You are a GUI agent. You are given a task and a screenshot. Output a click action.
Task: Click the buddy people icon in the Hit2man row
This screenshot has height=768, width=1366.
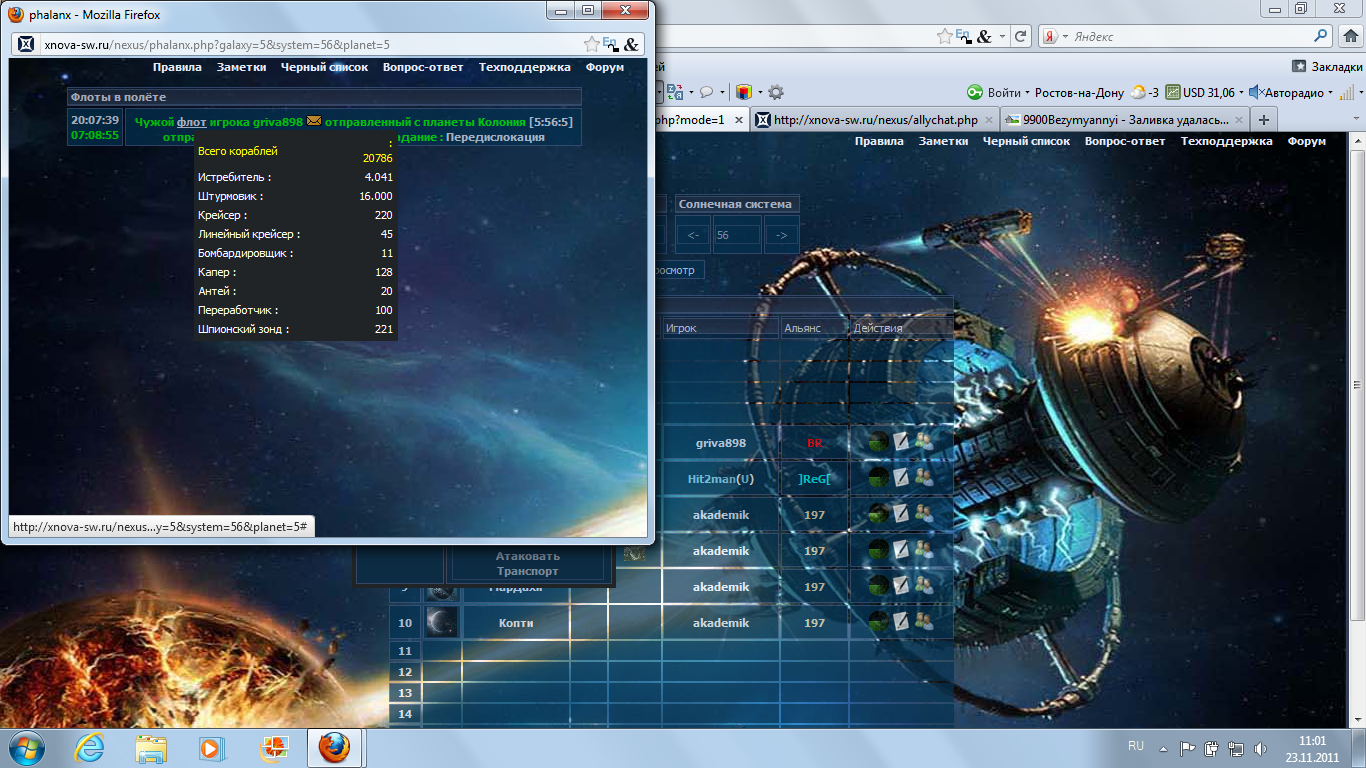coord(923,478)
